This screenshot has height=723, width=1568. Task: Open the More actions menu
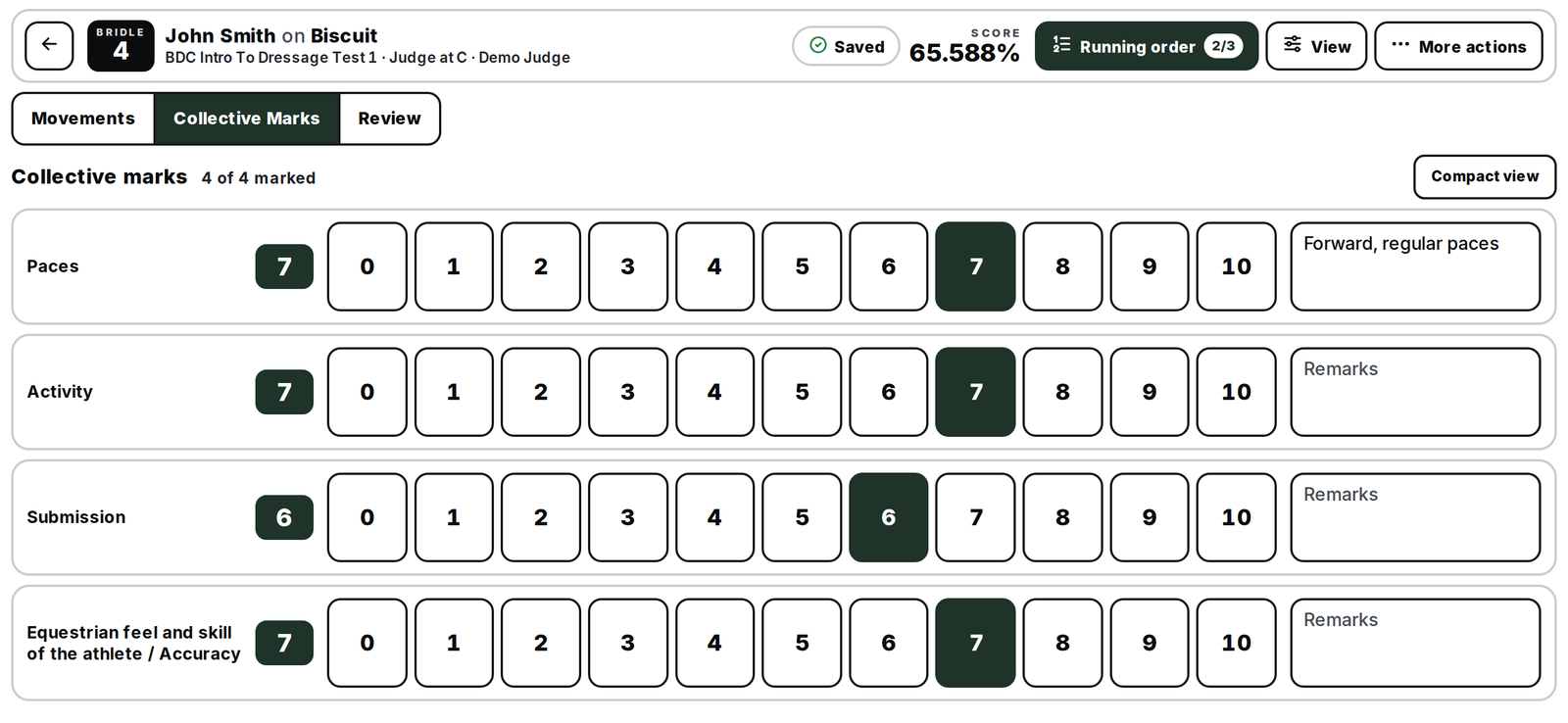pyautogui.click(x=1458, y=46)
